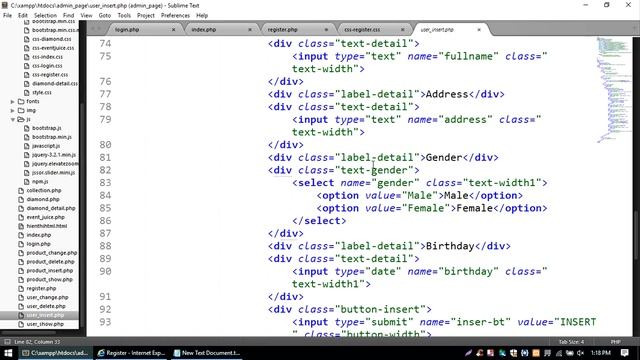
Task: Close the user_insert.php tab
Action: click(x=479, y=30)
